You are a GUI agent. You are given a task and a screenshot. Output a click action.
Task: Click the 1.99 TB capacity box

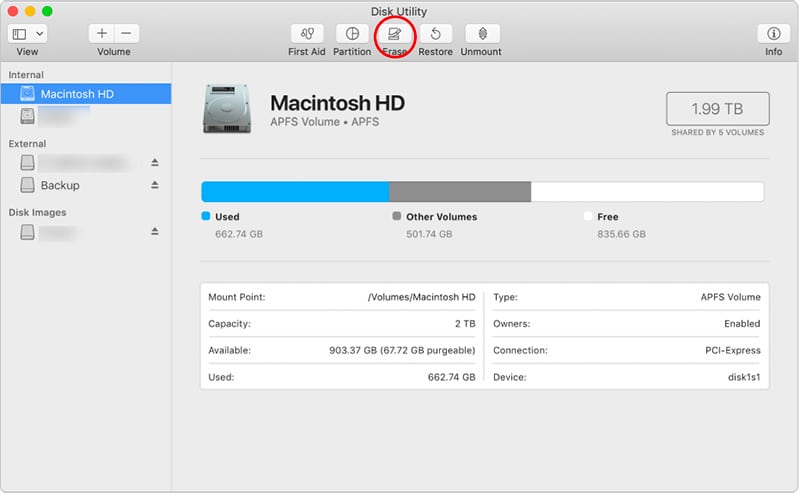tap(717, 108)
